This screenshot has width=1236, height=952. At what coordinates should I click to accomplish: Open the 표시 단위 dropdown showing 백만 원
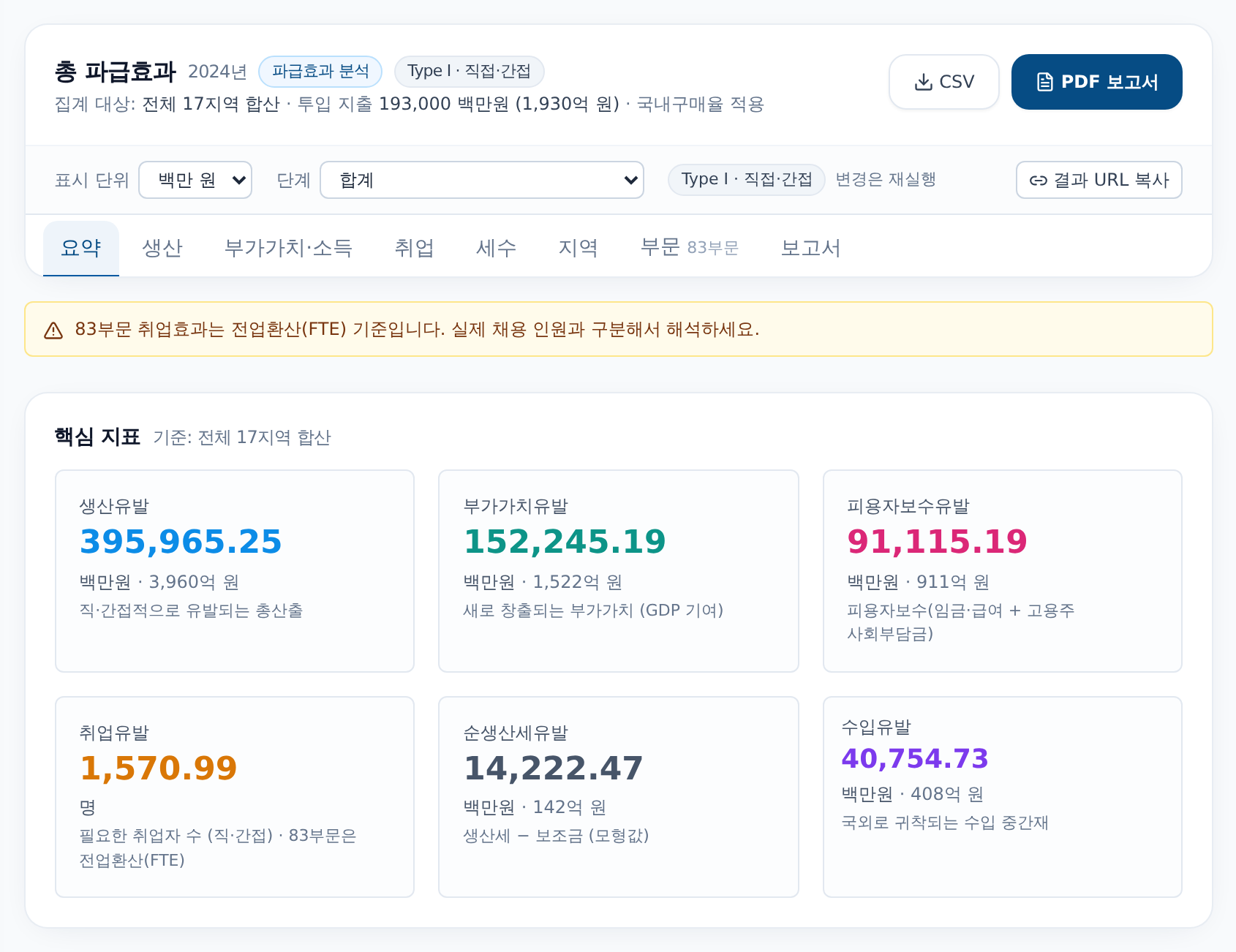click(x=195, y=180)
